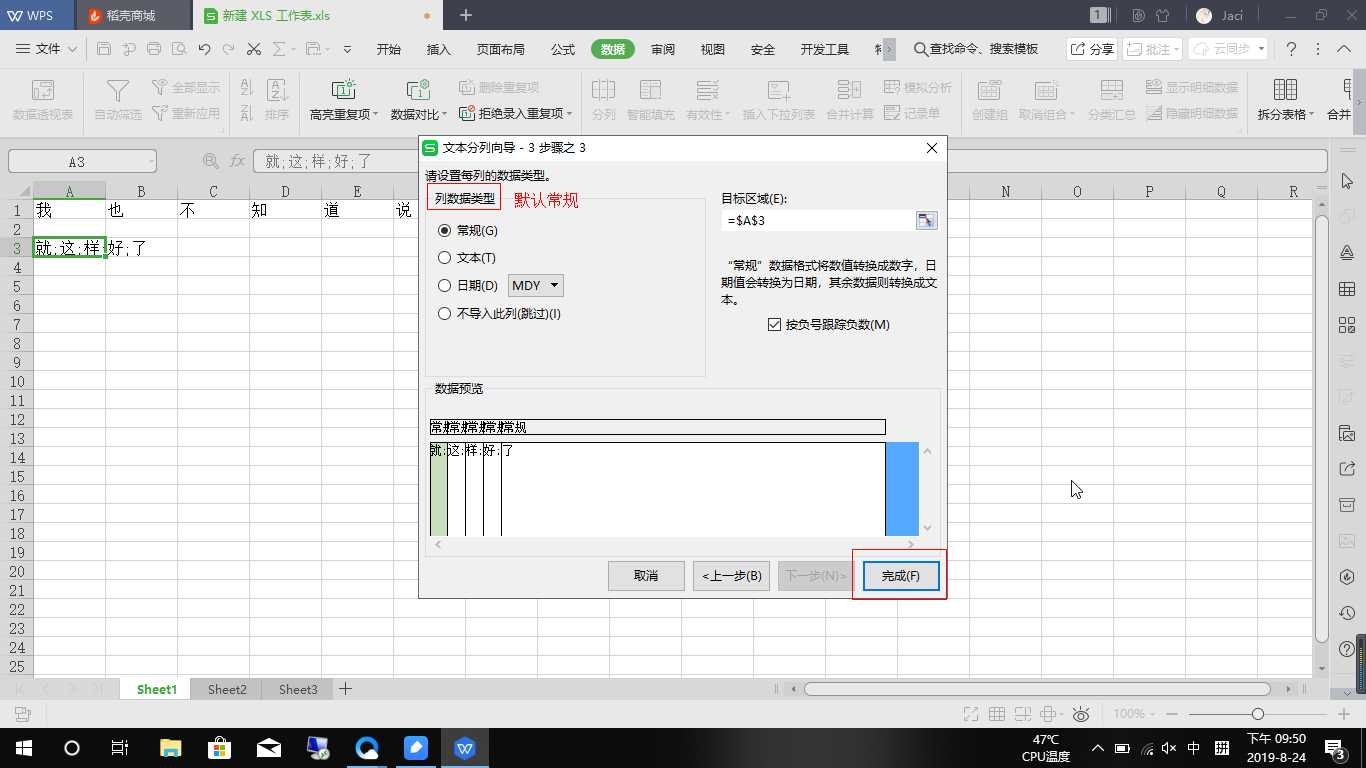Expand the quick access toolbar customize arrow
The width and height of the screenshot is (1366, 768).
click(347, 49)
